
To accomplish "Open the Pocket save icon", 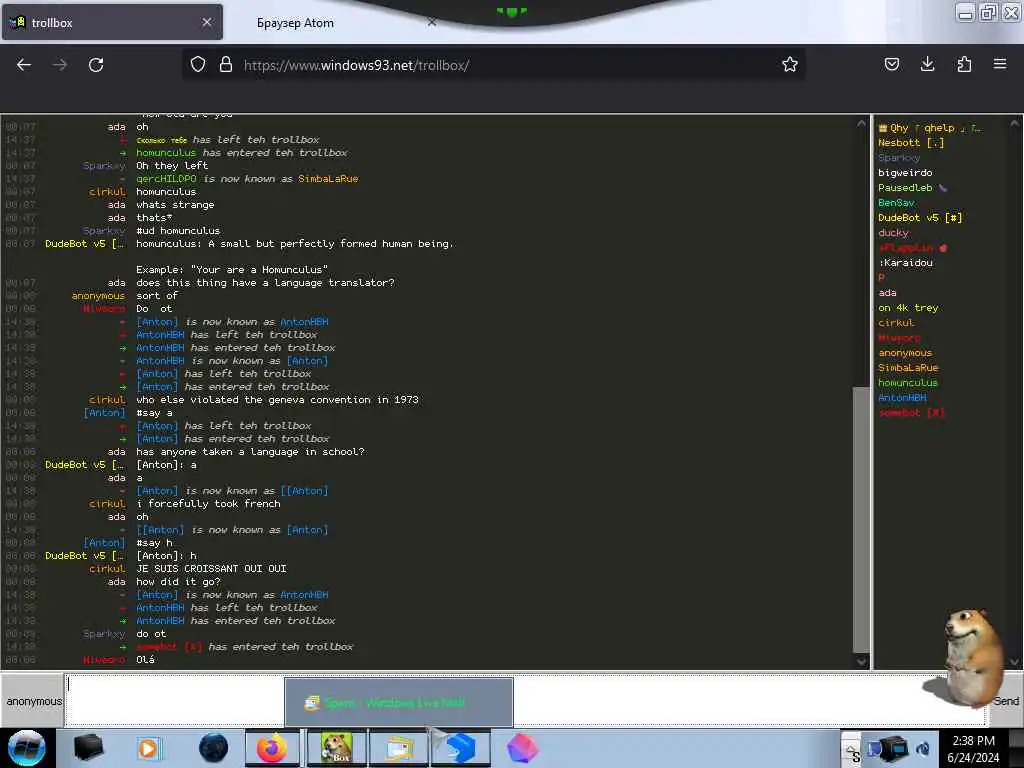I will click(891, 64).
